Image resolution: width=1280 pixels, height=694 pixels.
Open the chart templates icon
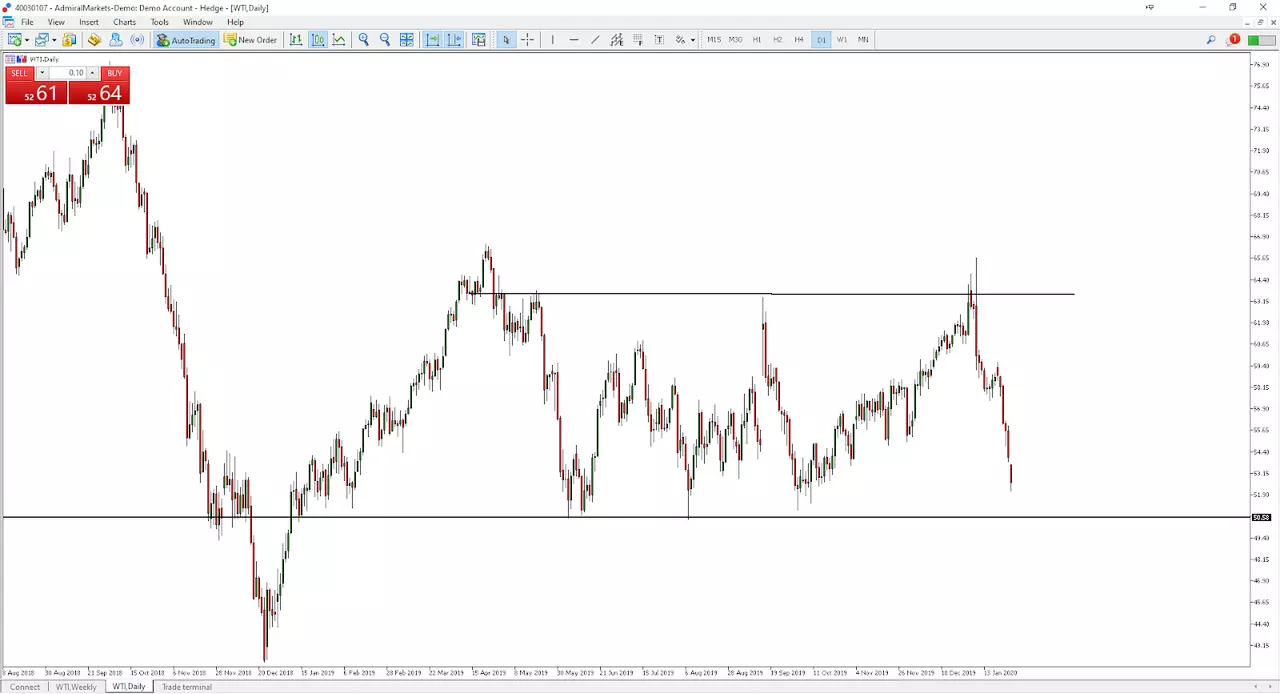coord(479,40)
